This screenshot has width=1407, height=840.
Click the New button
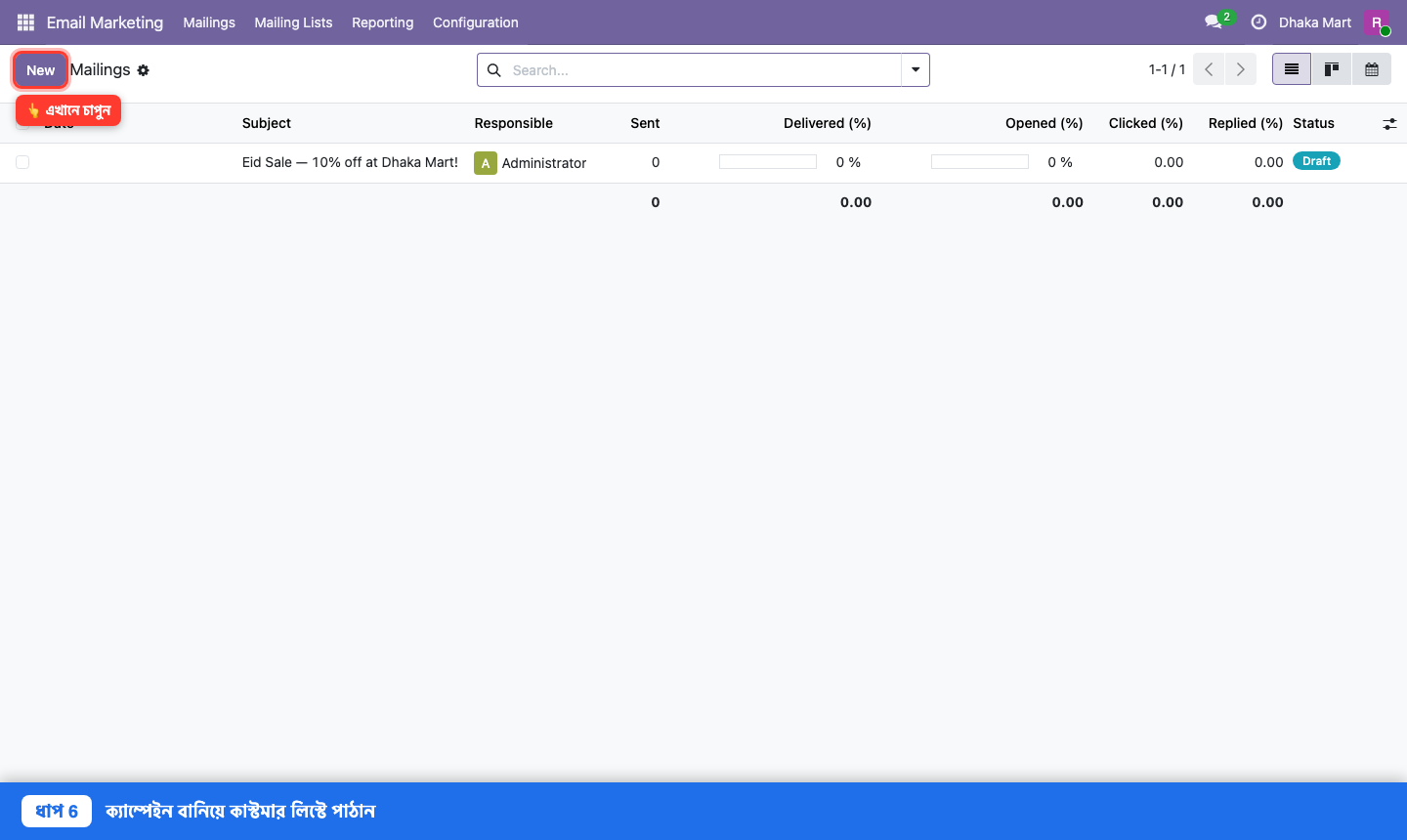pos(41,70)
